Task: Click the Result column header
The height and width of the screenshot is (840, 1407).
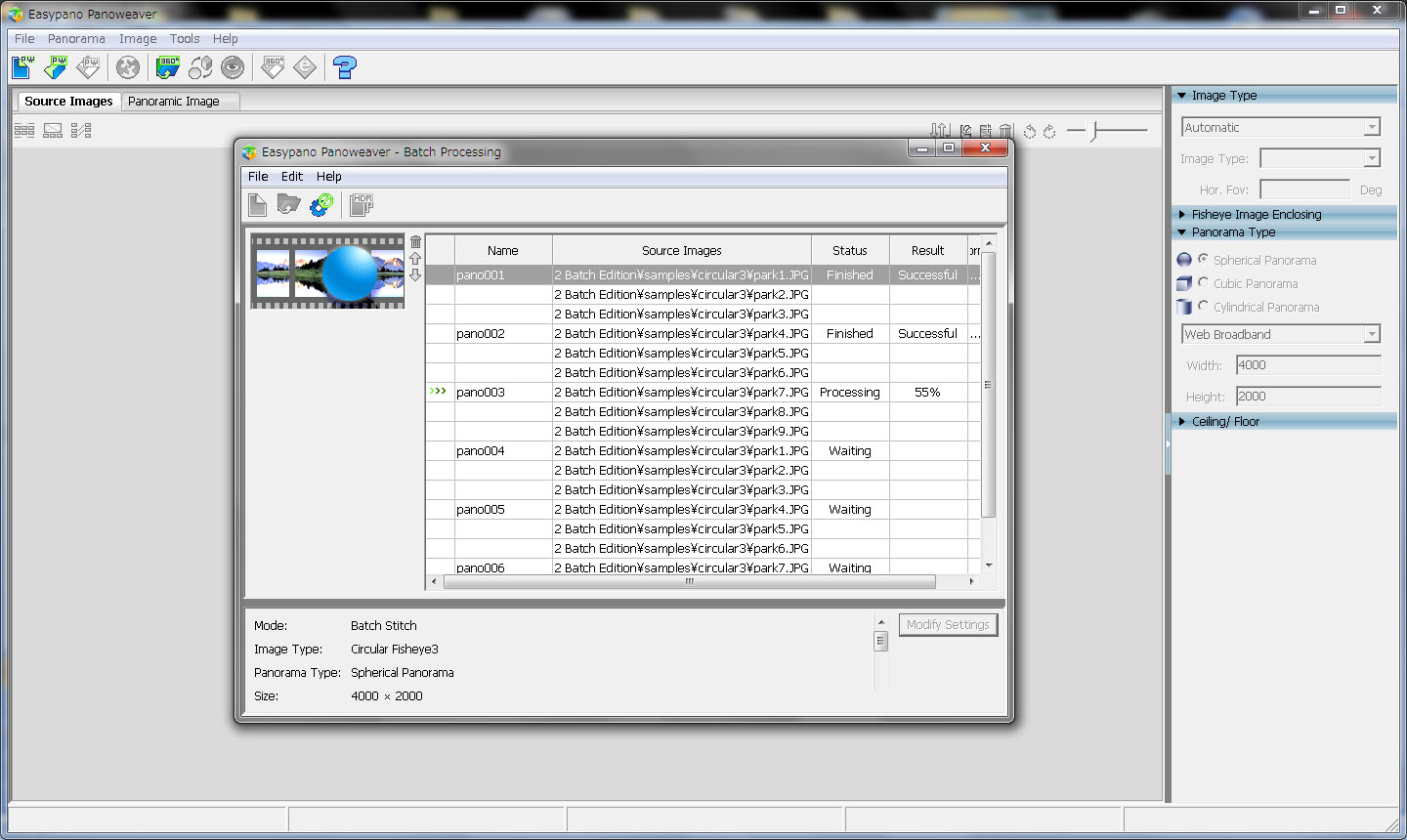Action: point(928,250)
